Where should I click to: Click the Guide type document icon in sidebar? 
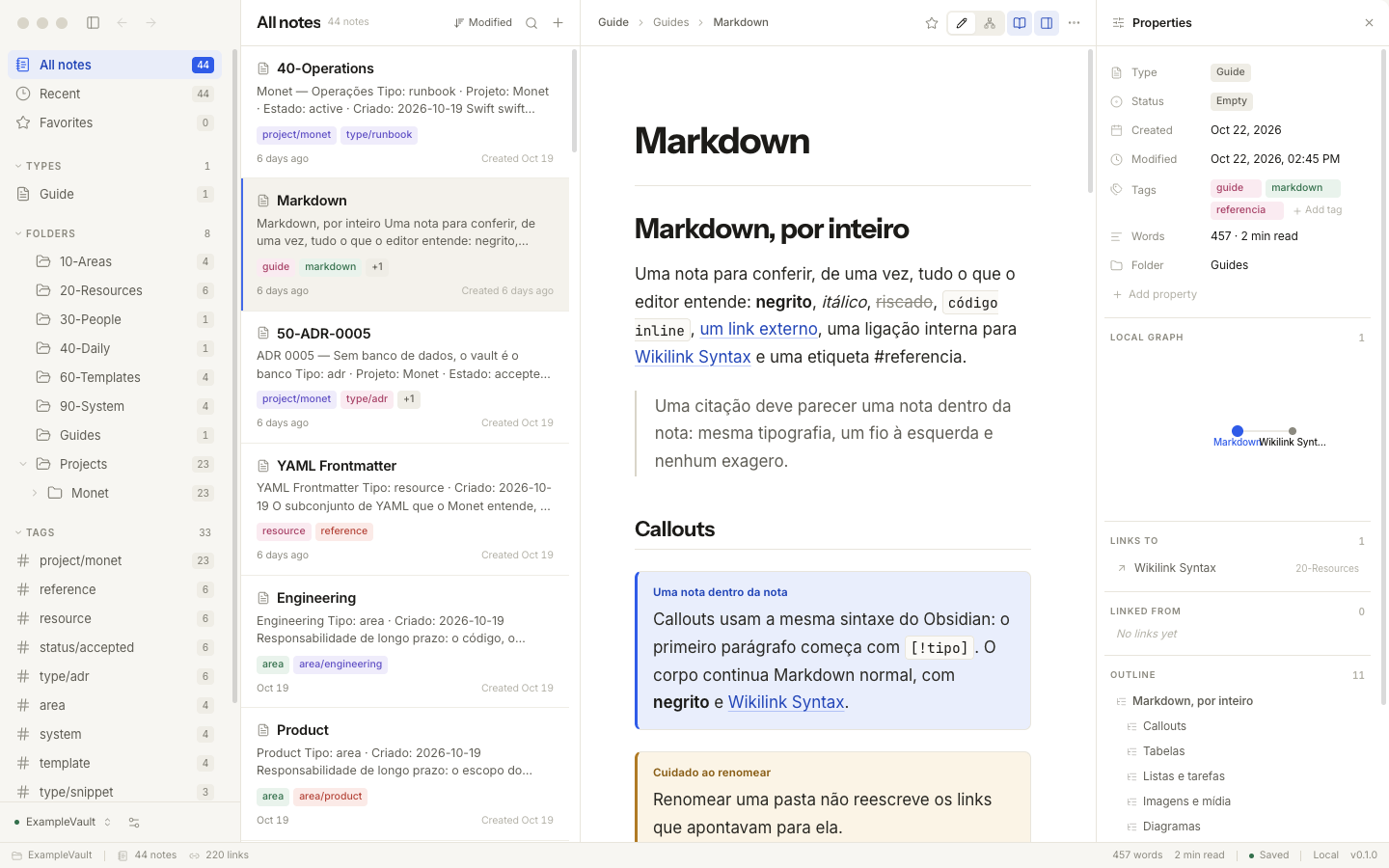(23, 194)
